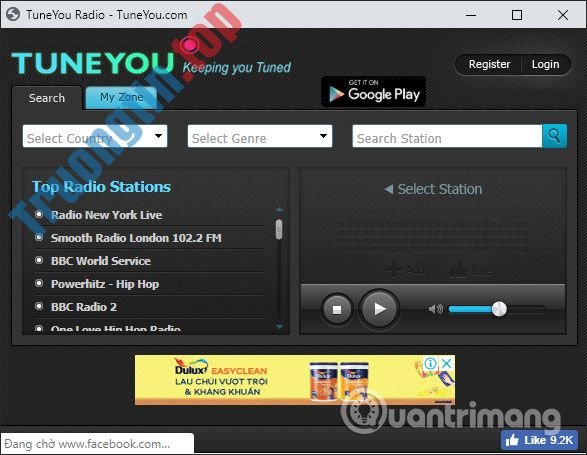Screen dimensions: 587x455
Task: Click the ad info icon
Action: (431, 363)
